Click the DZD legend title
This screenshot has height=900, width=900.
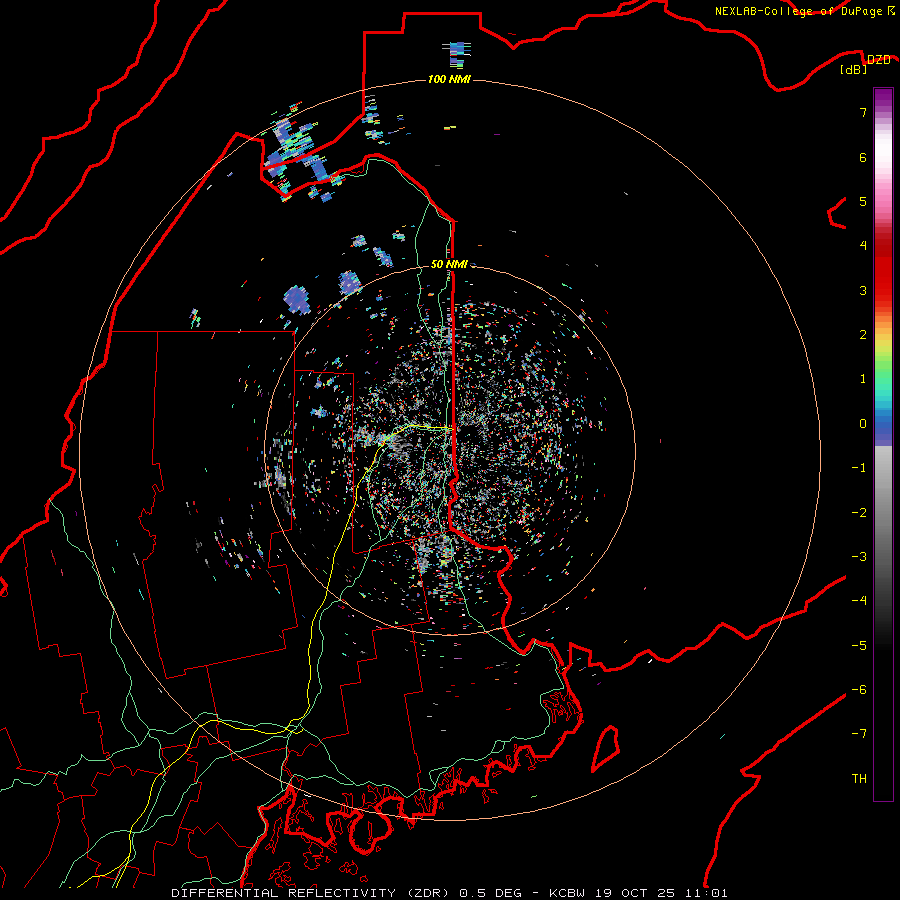pyautogui.click(x=878, y=60)
